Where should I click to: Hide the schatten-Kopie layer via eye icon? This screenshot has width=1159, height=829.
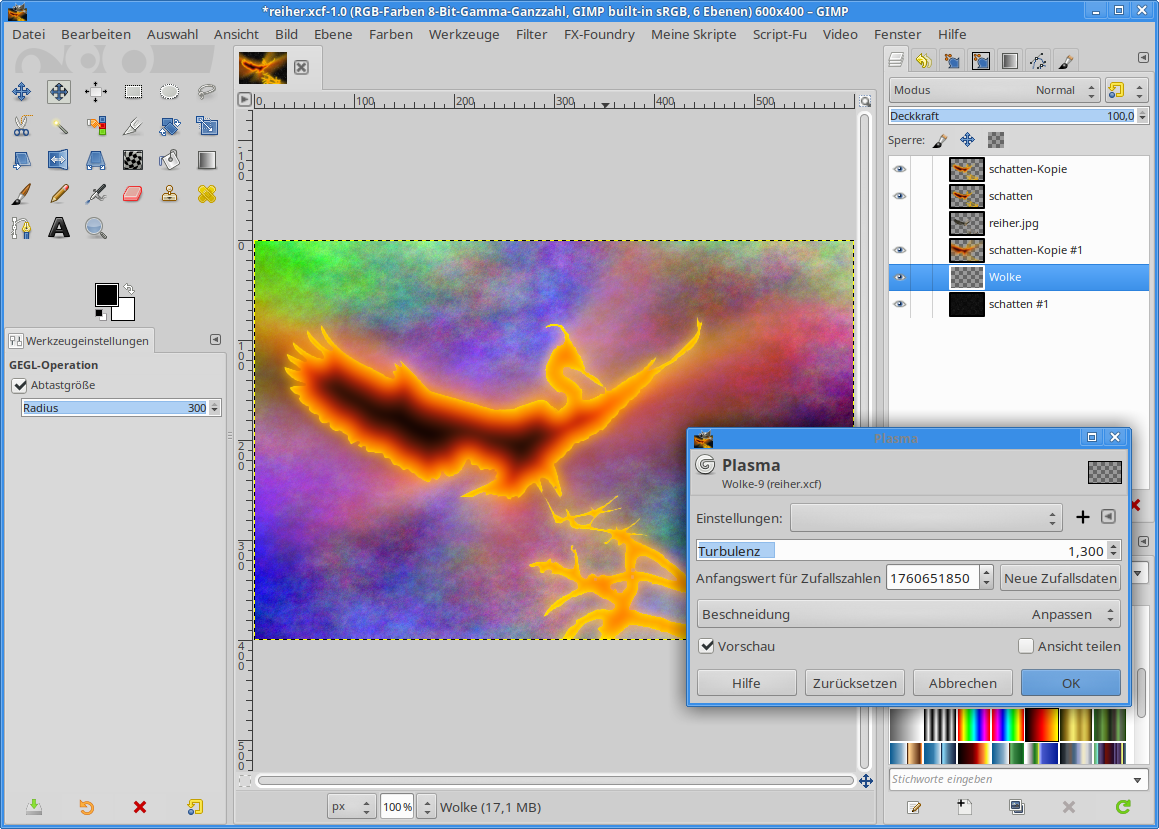(x=899, y=169)
